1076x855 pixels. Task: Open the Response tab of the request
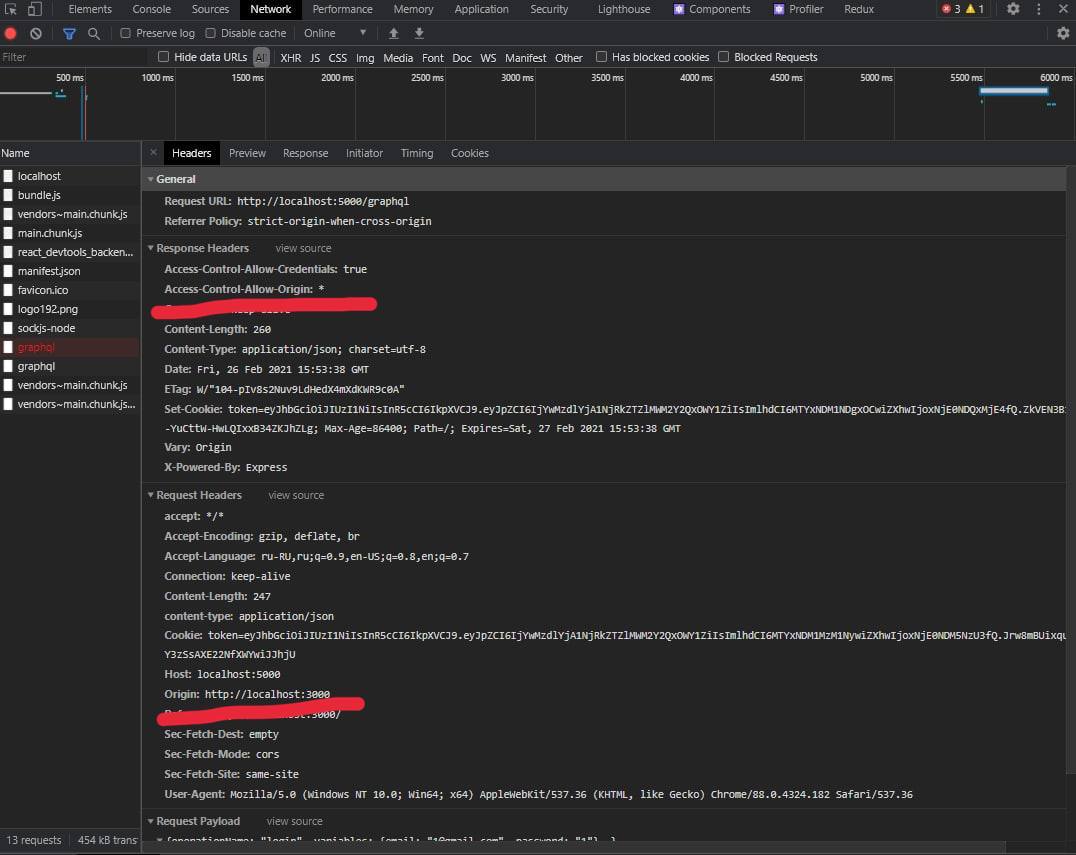pos(305,153)
